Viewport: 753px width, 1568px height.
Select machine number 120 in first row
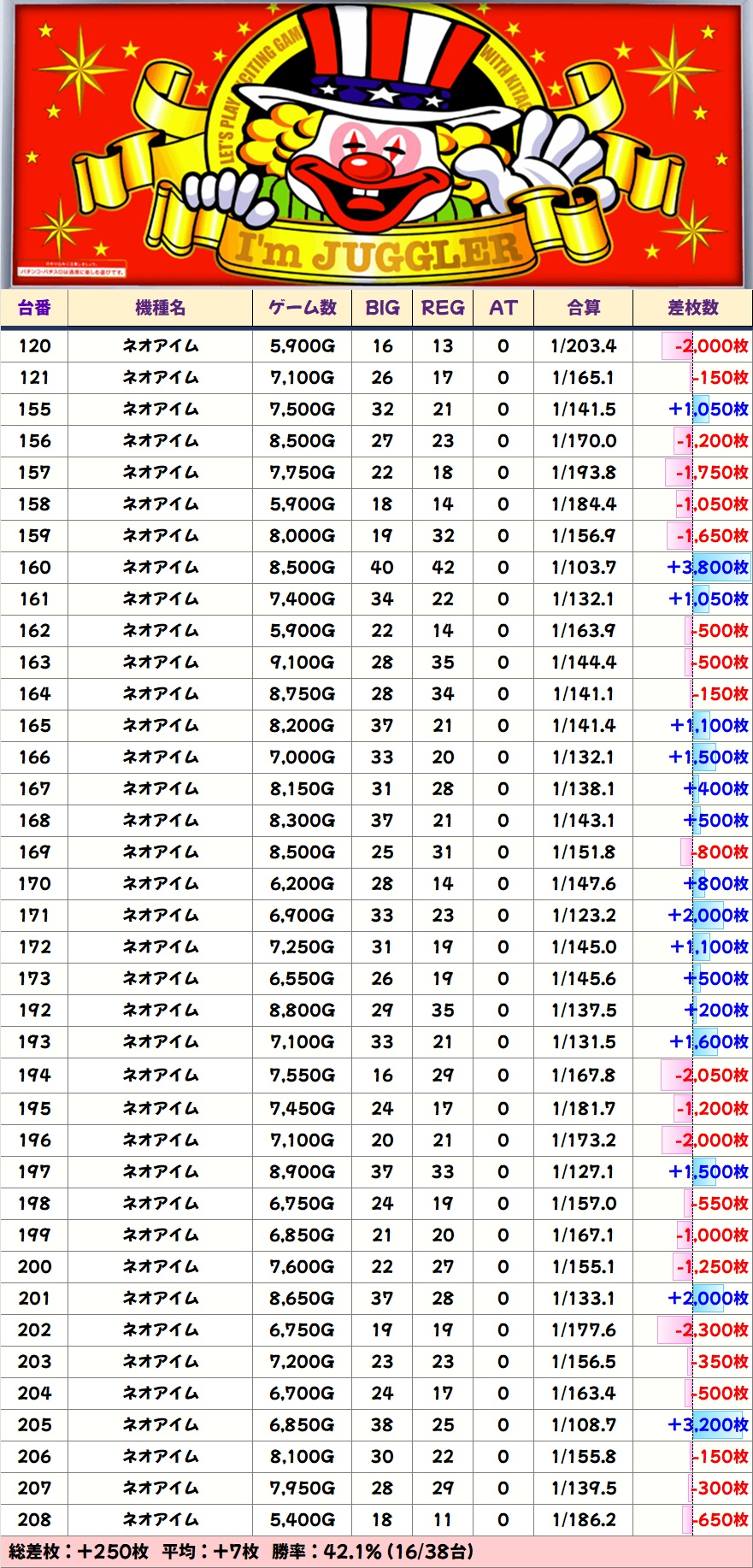tap(34, 346)
